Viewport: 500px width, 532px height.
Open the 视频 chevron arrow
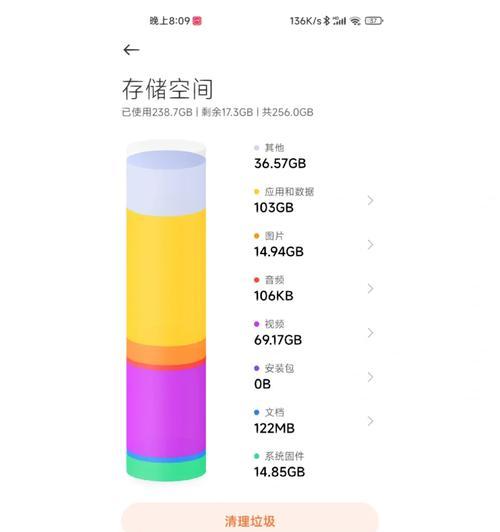371,333
